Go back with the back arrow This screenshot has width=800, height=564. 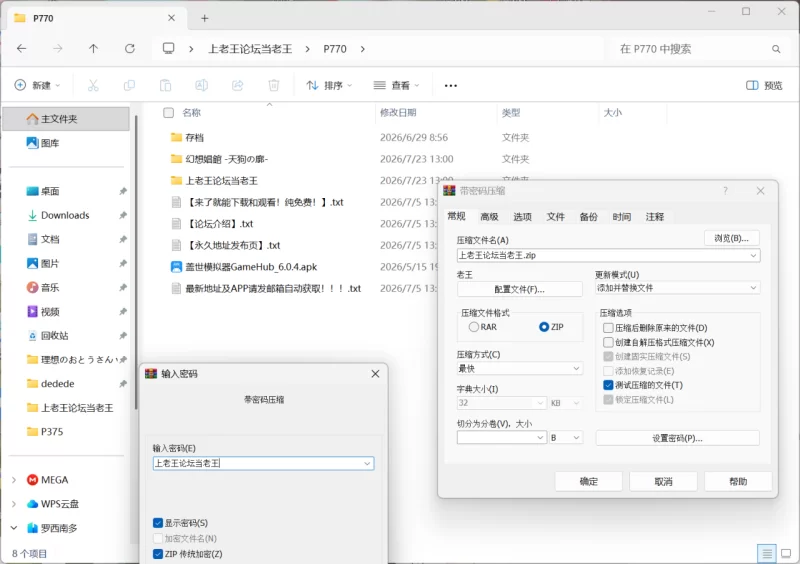pyautogui.click(x=21, y=48)
